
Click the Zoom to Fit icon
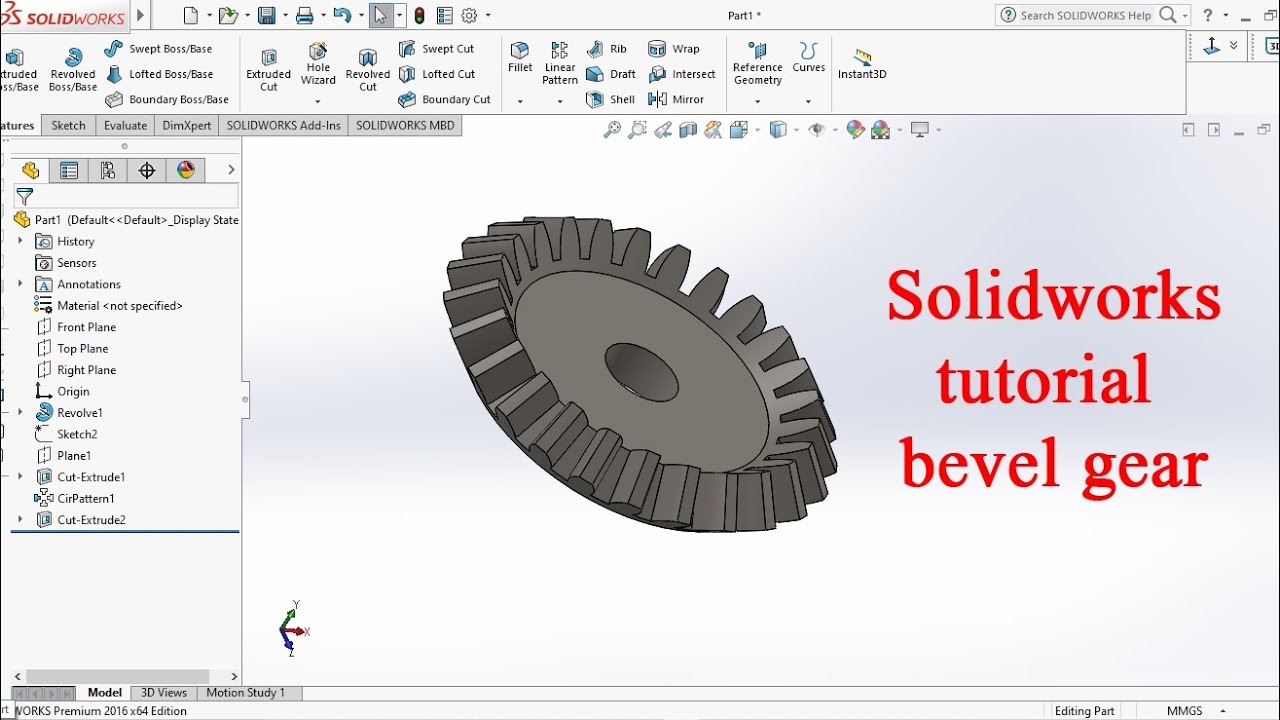coord(612,130)
